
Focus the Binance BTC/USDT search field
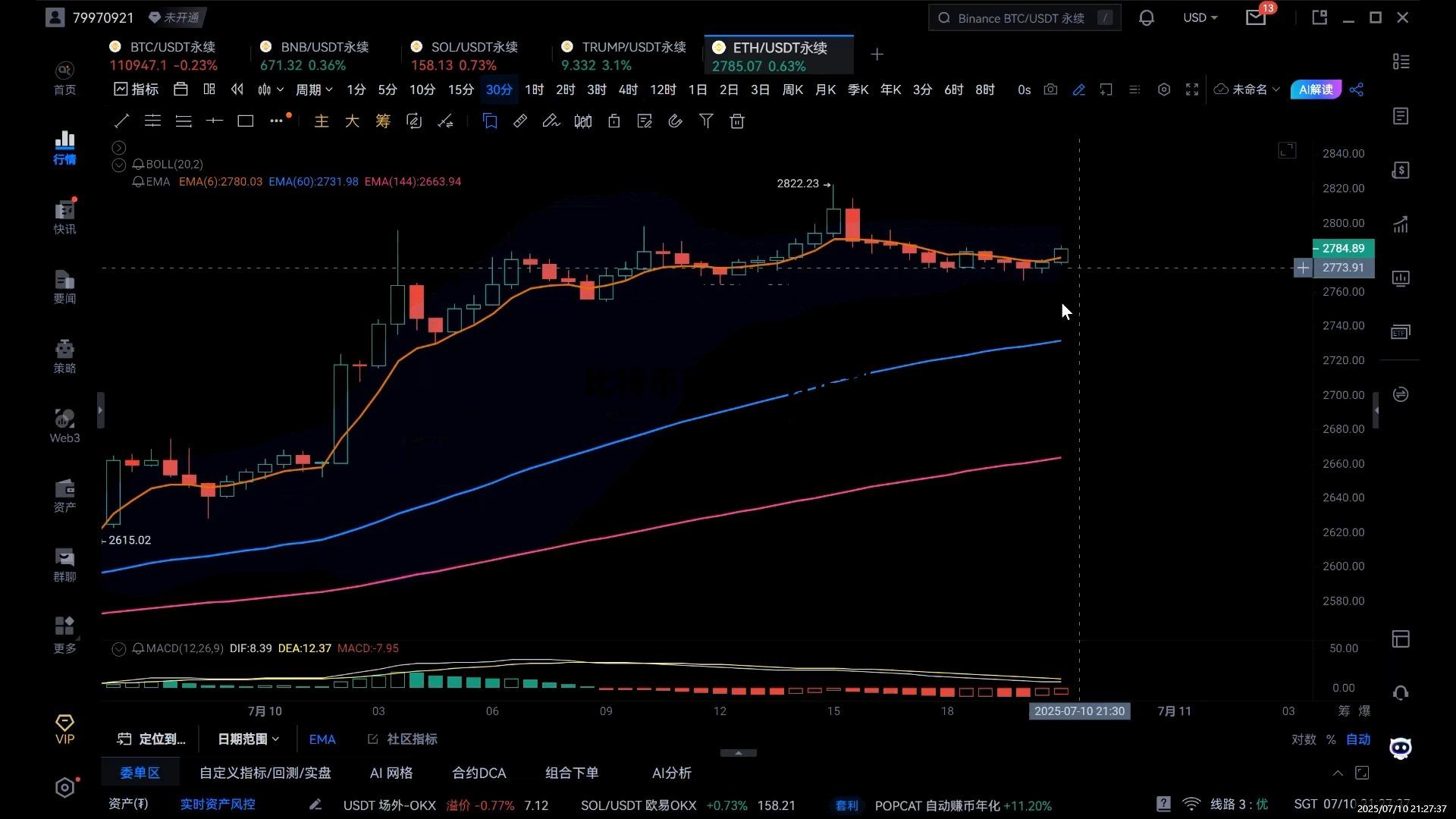tap(1020, 18)
